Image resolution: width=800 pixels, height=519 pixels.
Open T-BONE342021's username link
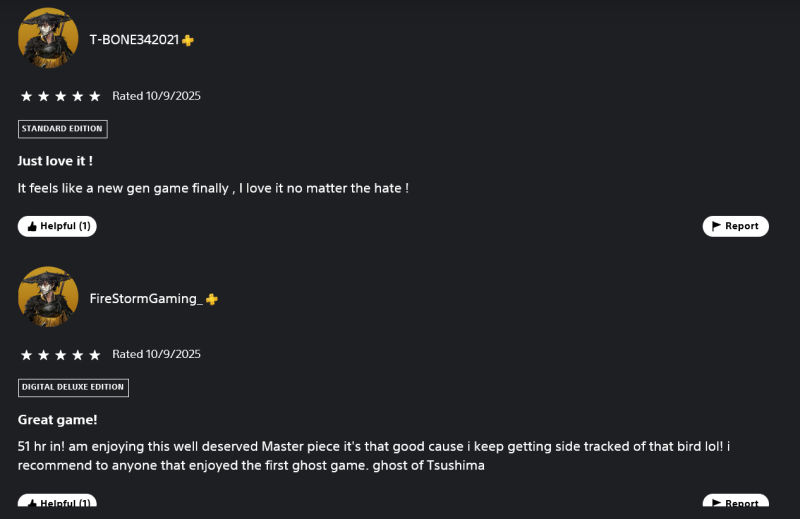click(133, 40)
